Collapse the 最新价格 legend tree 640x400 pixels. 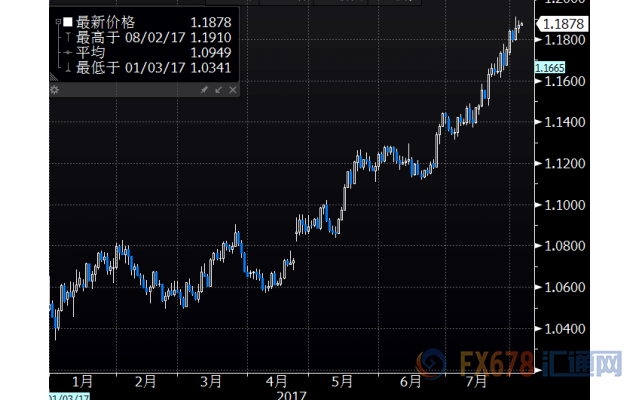coord(56,20)
